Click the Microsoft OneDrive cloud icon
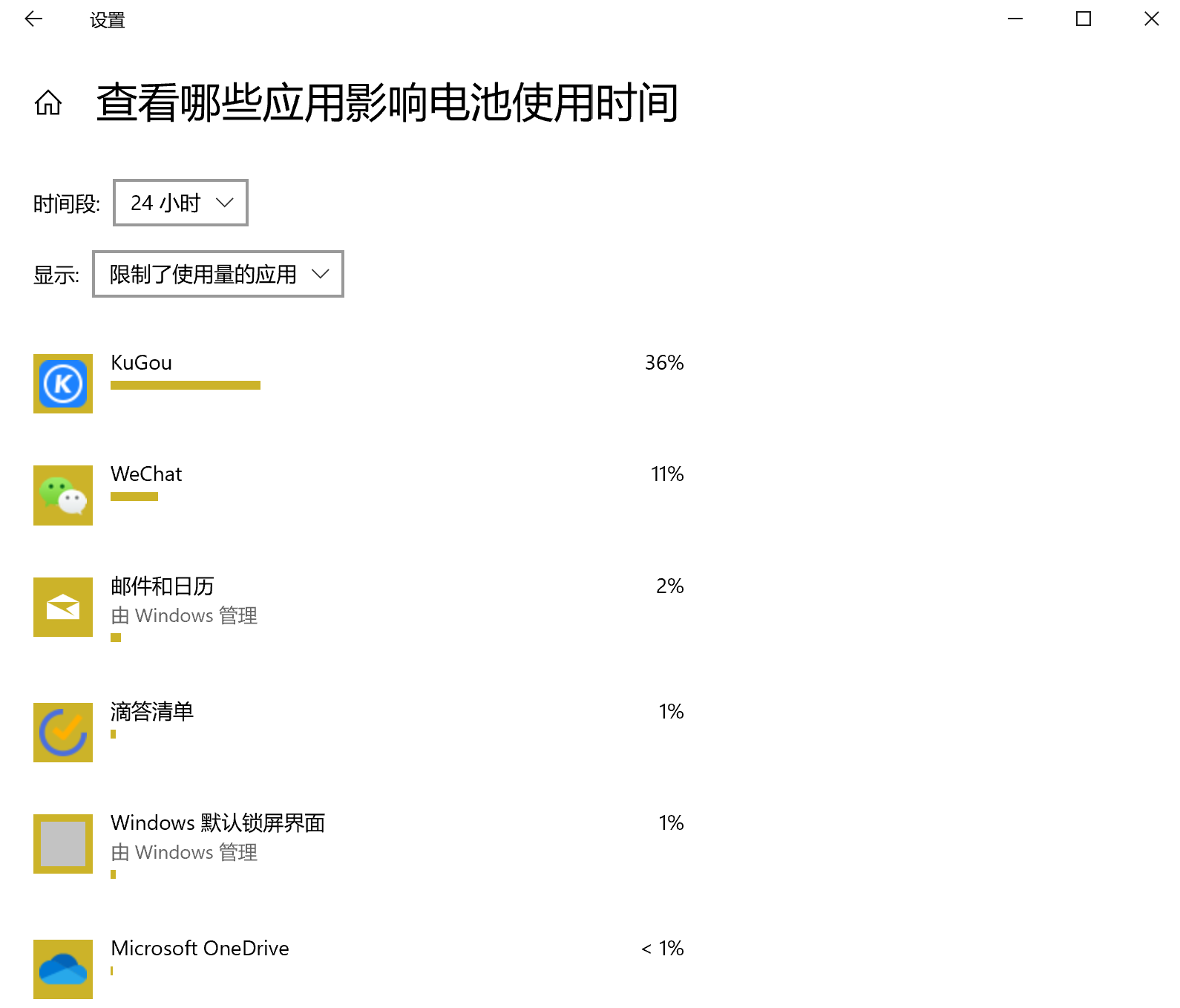The image size is (1180, 1008). tap(63, 969)
